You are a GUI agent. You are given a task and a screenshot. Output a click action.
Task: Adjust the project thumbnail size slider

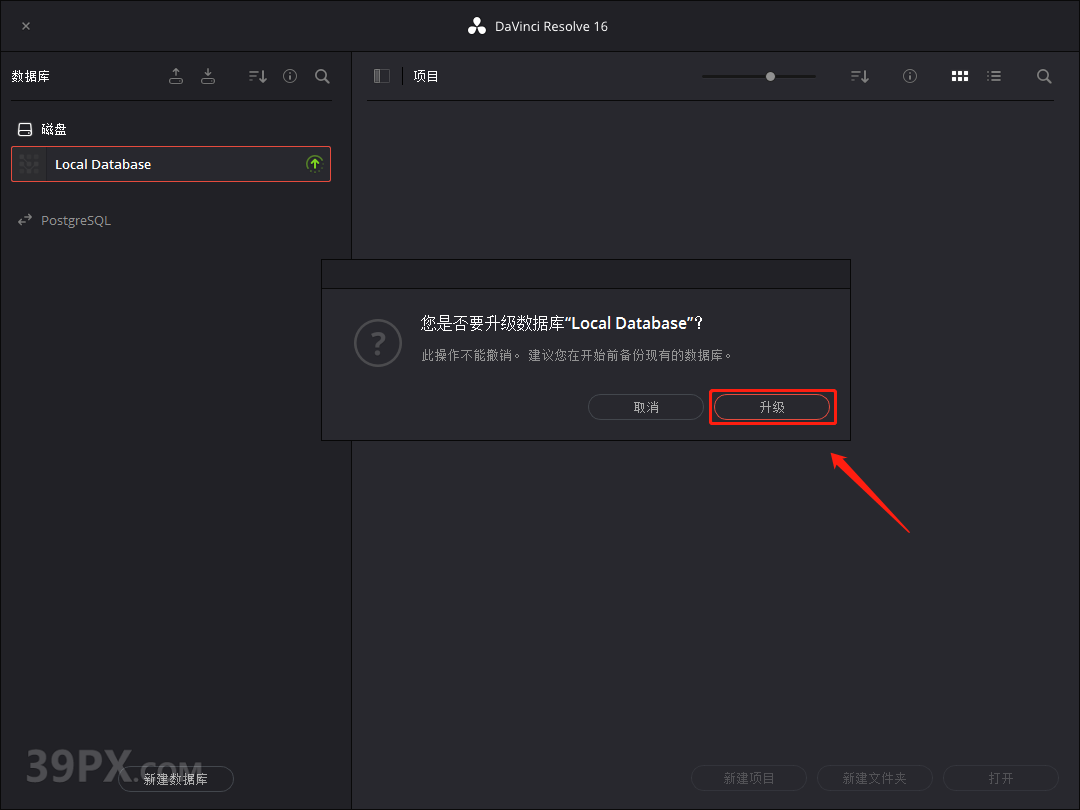coord(759,76)
